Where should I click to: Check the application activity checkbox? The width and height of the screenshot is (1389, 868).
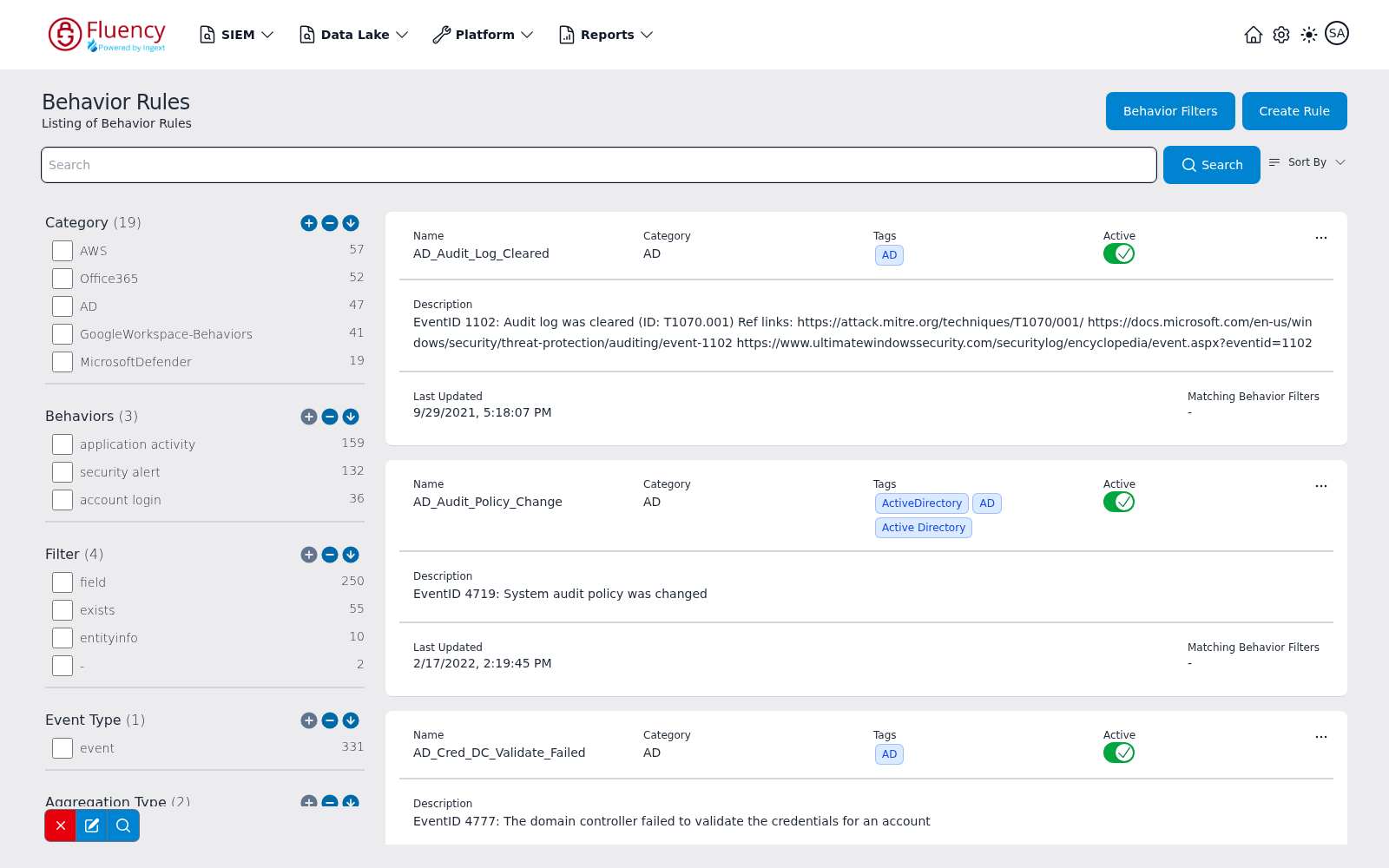[63, 444]
